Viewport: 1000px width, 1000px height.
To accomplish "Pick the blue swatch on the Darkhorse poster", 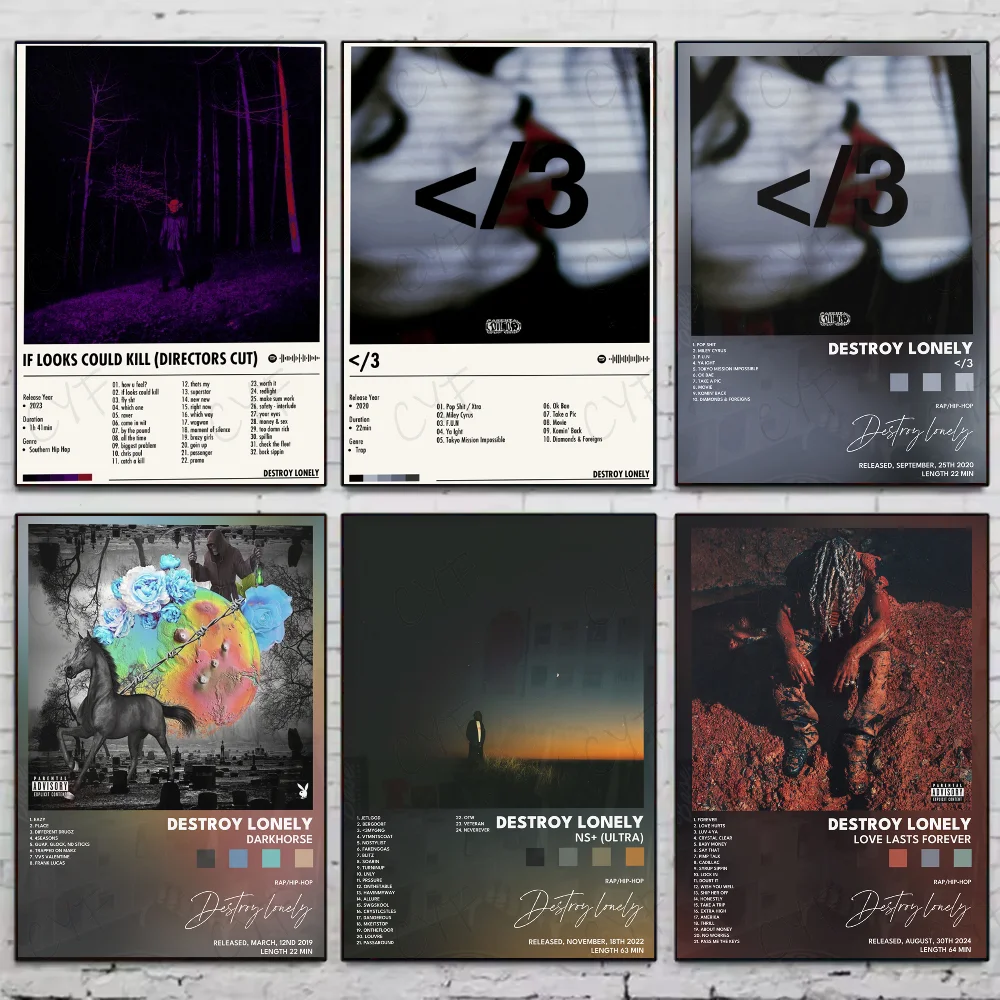I will click(x=239, y=858).
